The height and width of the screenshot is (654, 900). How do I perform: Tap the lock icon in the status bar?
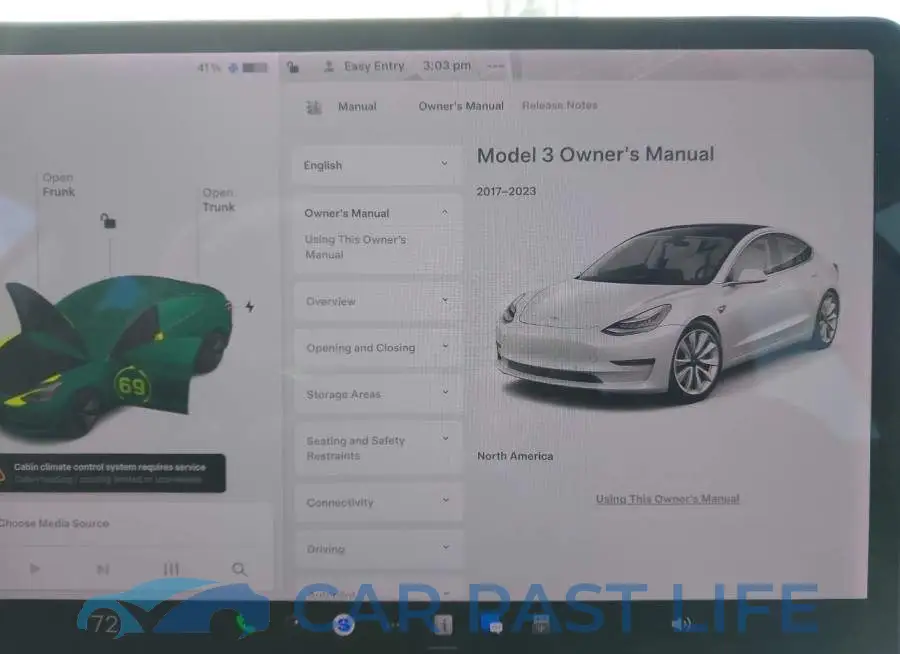pos(293,67)
